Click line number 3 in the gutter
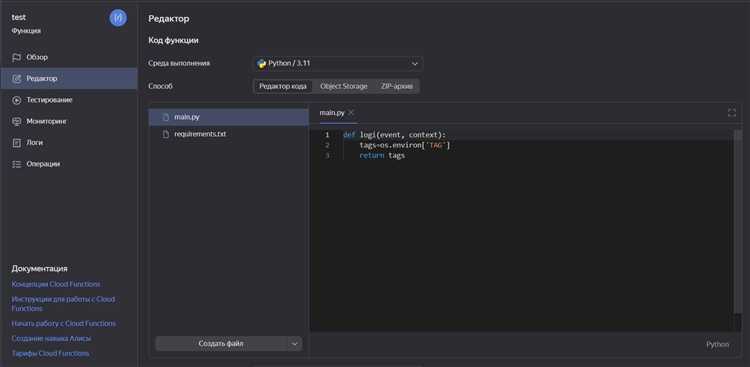 [x=327, y=156]
